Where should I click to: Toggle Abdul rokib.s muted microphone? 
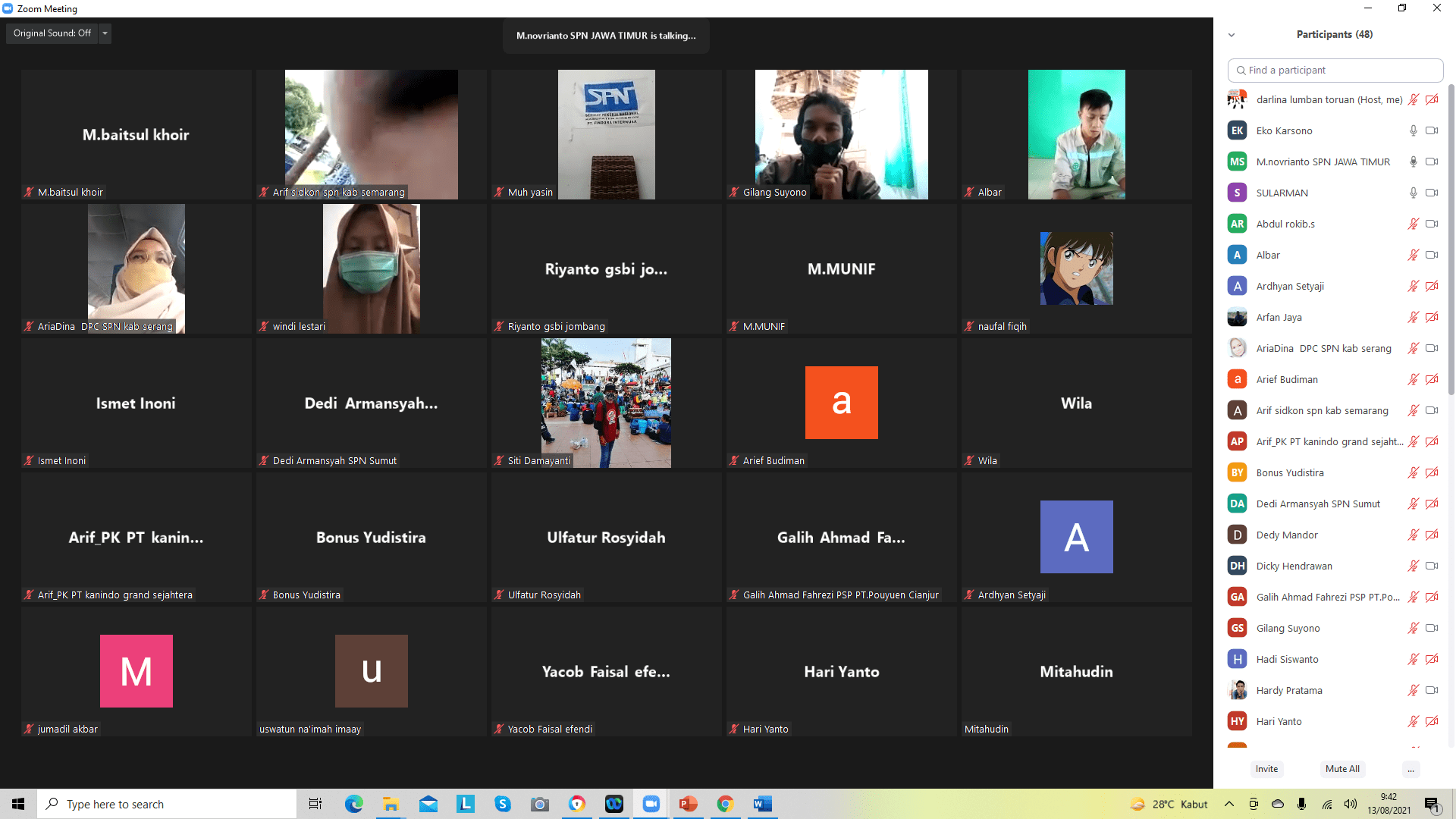click(1413, 224)
